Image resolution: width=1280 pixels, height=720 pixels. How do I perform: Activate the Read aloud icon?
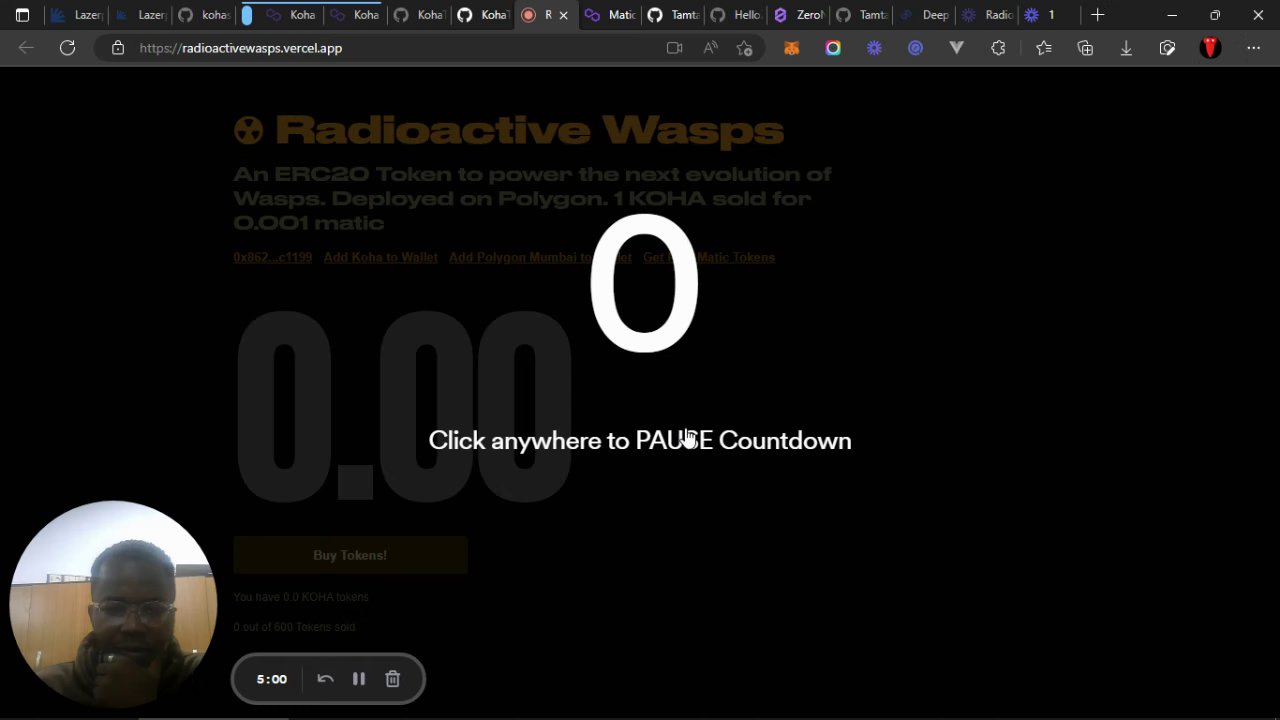click(x=710, y=48)
